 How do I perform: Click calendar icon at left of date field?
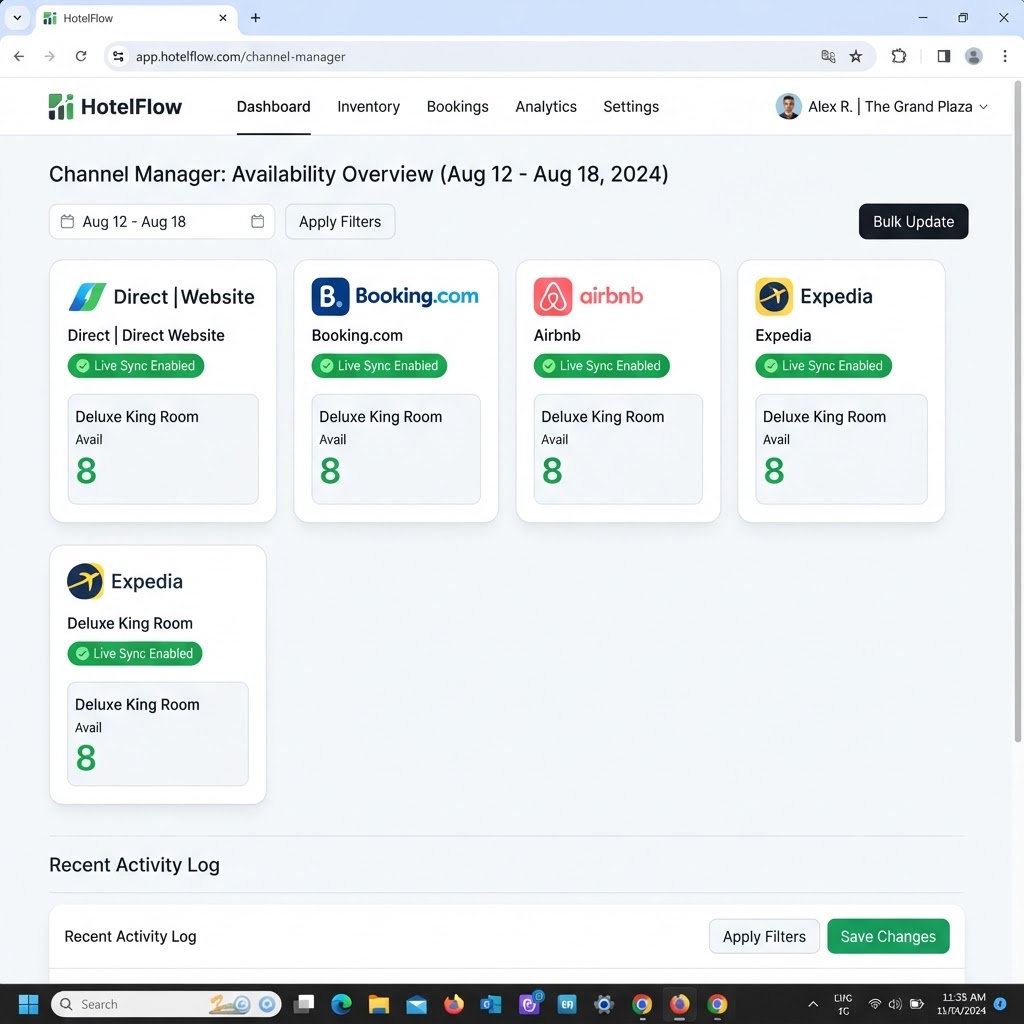pyautogui.click(x=67, y=221)
